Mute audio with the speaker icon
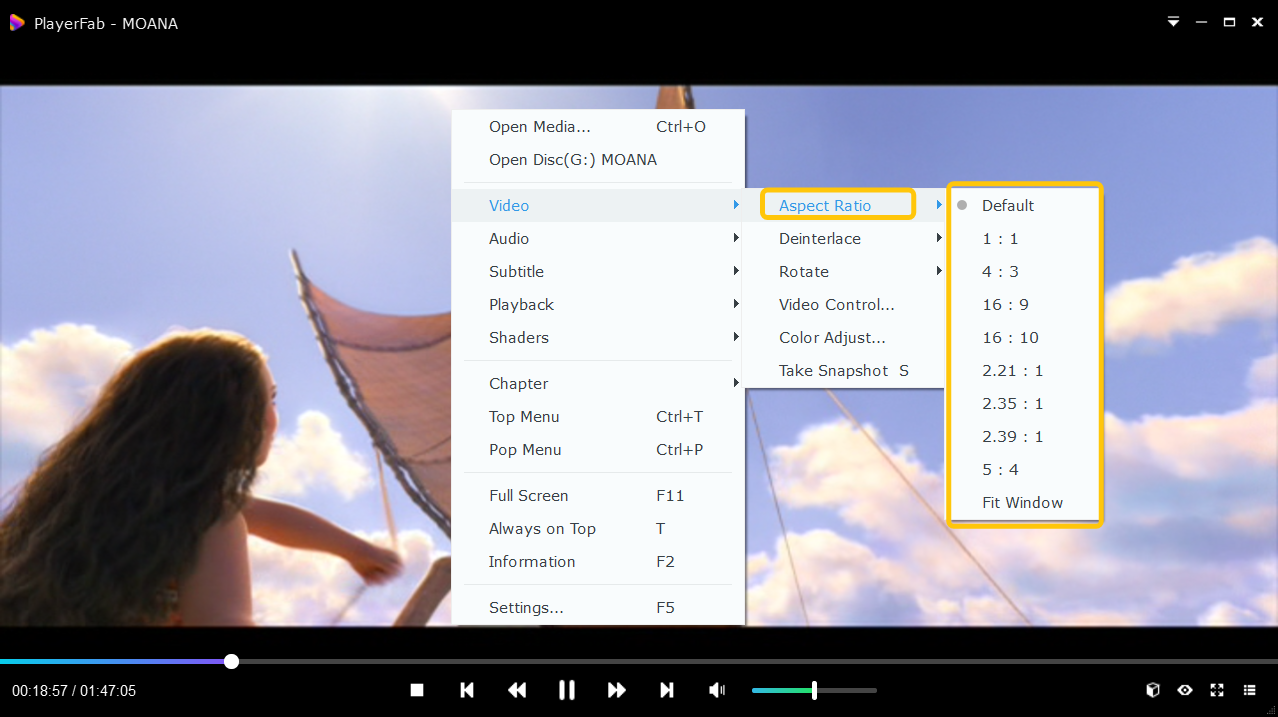 pyautogui.click(x=717, y=690)
